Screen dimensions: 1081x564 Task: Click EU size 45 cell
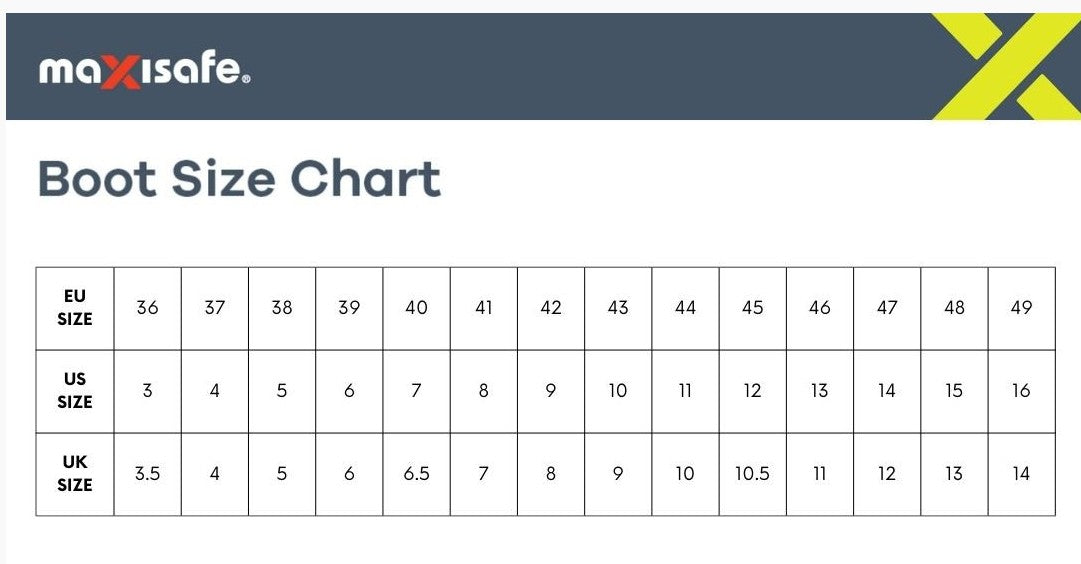tap(752, 308)
